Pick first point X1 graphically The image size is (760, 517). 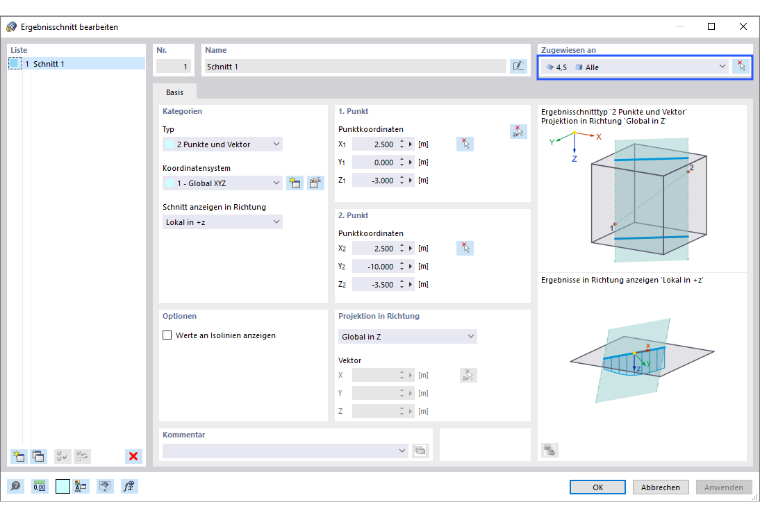pos(465,144)
